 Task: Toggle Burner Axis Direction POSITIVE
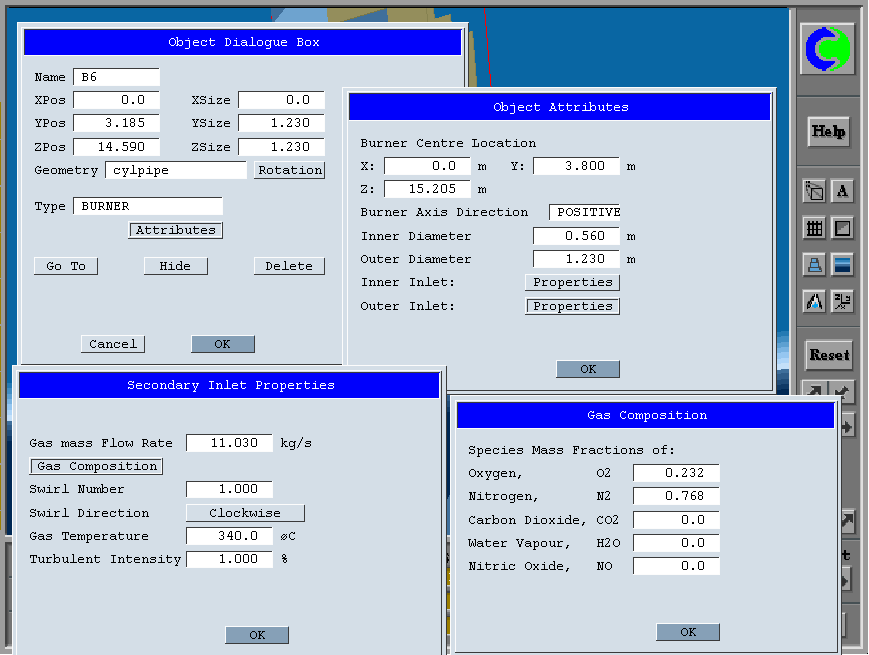pos(585,212)
